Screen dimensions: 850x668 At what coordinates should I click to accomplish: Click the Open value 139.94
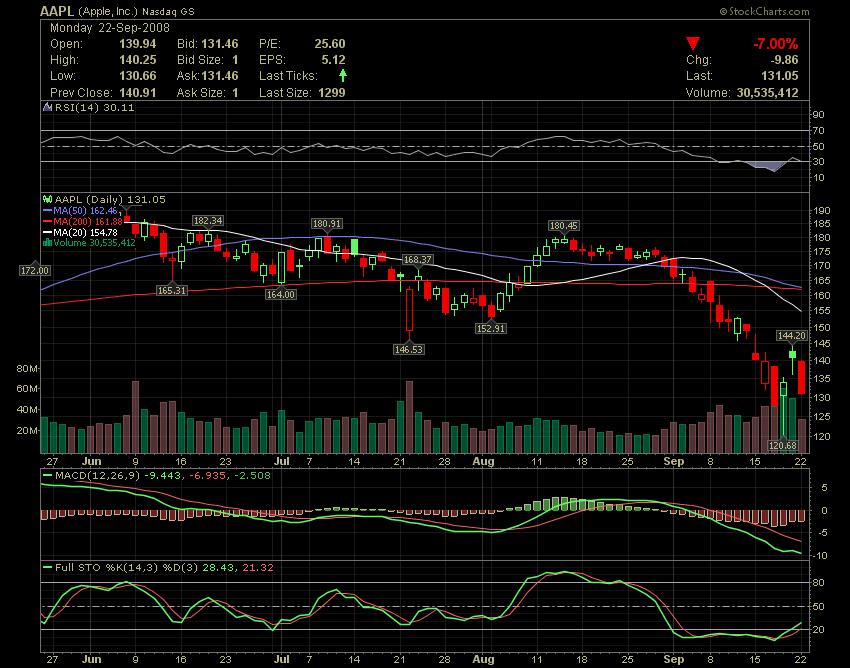(138, 44)
